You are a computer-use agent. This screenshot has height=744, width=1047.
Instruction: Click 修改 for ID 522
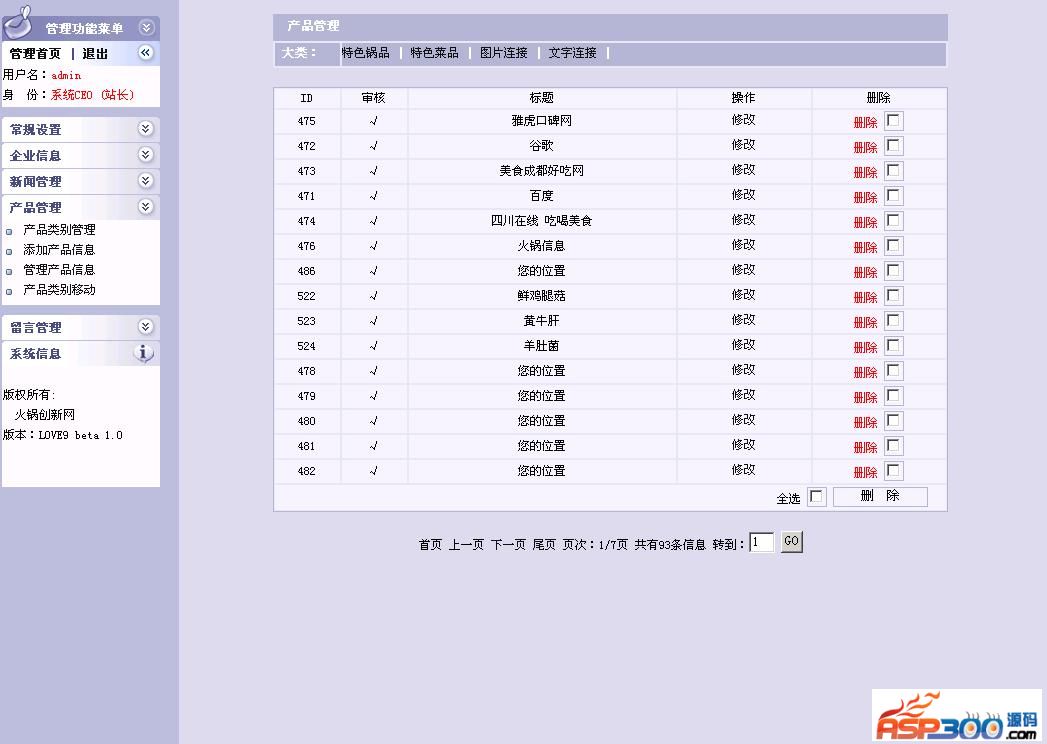tap(743, 295)
